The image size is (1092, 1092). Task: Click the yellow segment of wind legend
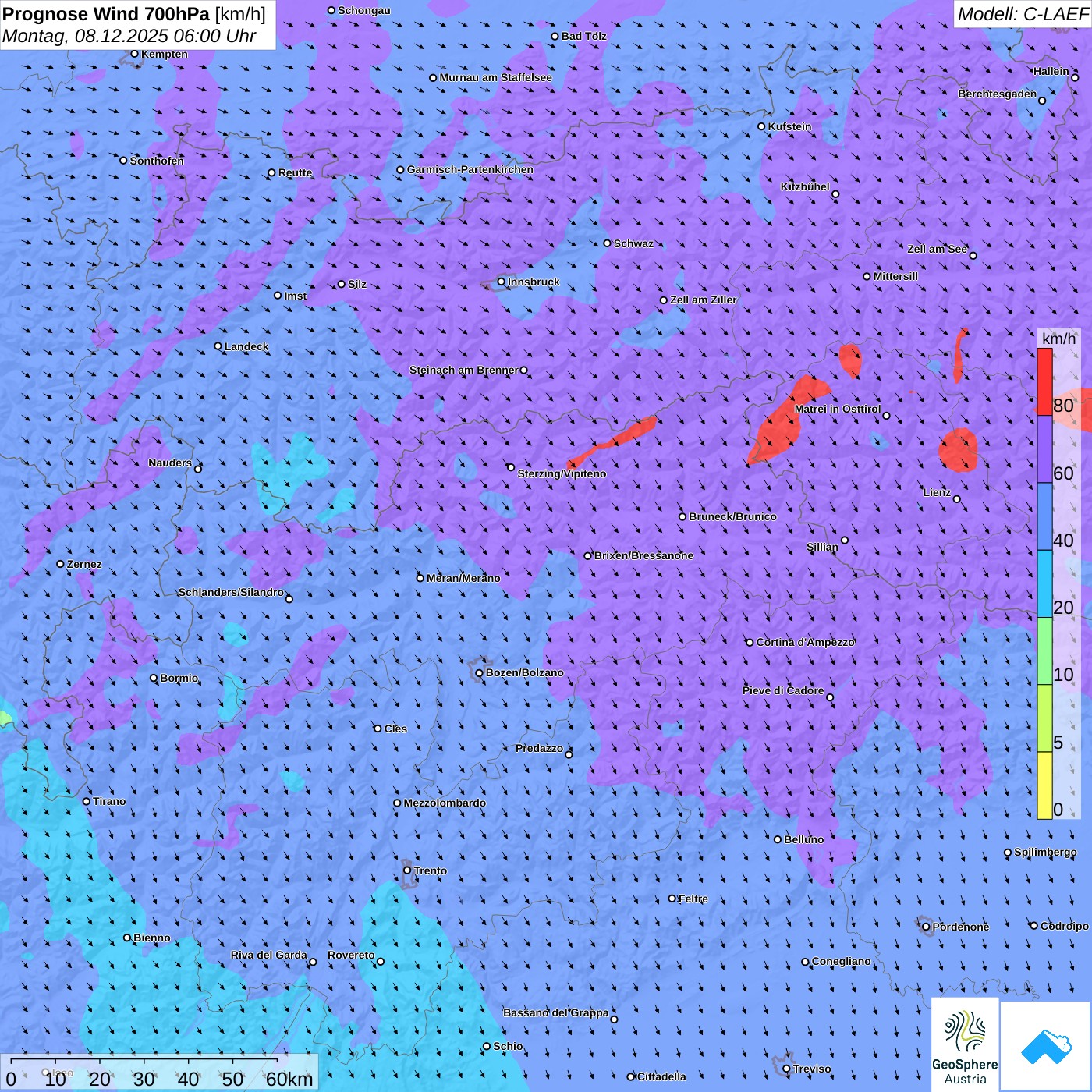point(1044,785)
